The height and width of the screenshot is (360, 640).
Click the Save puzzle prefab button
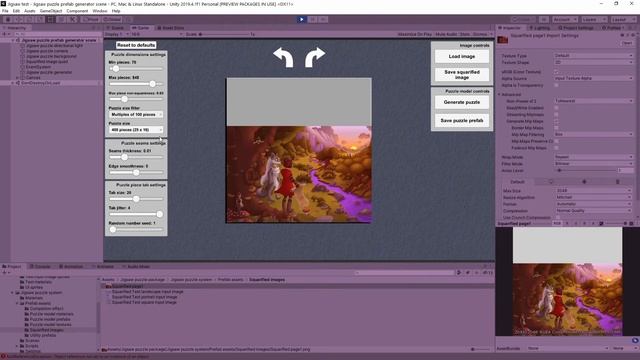coord(462,120)
